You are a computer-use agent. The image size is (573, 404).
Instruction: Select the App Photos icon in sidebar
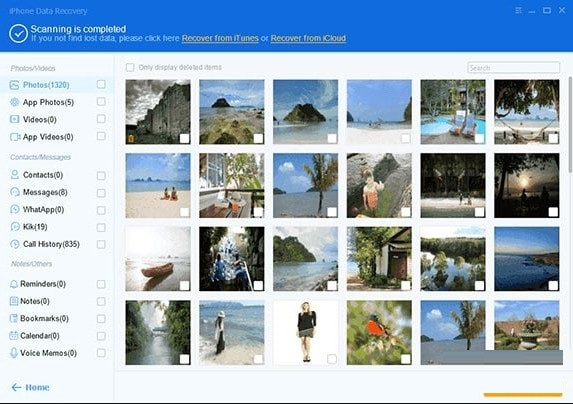coord(14,102)
